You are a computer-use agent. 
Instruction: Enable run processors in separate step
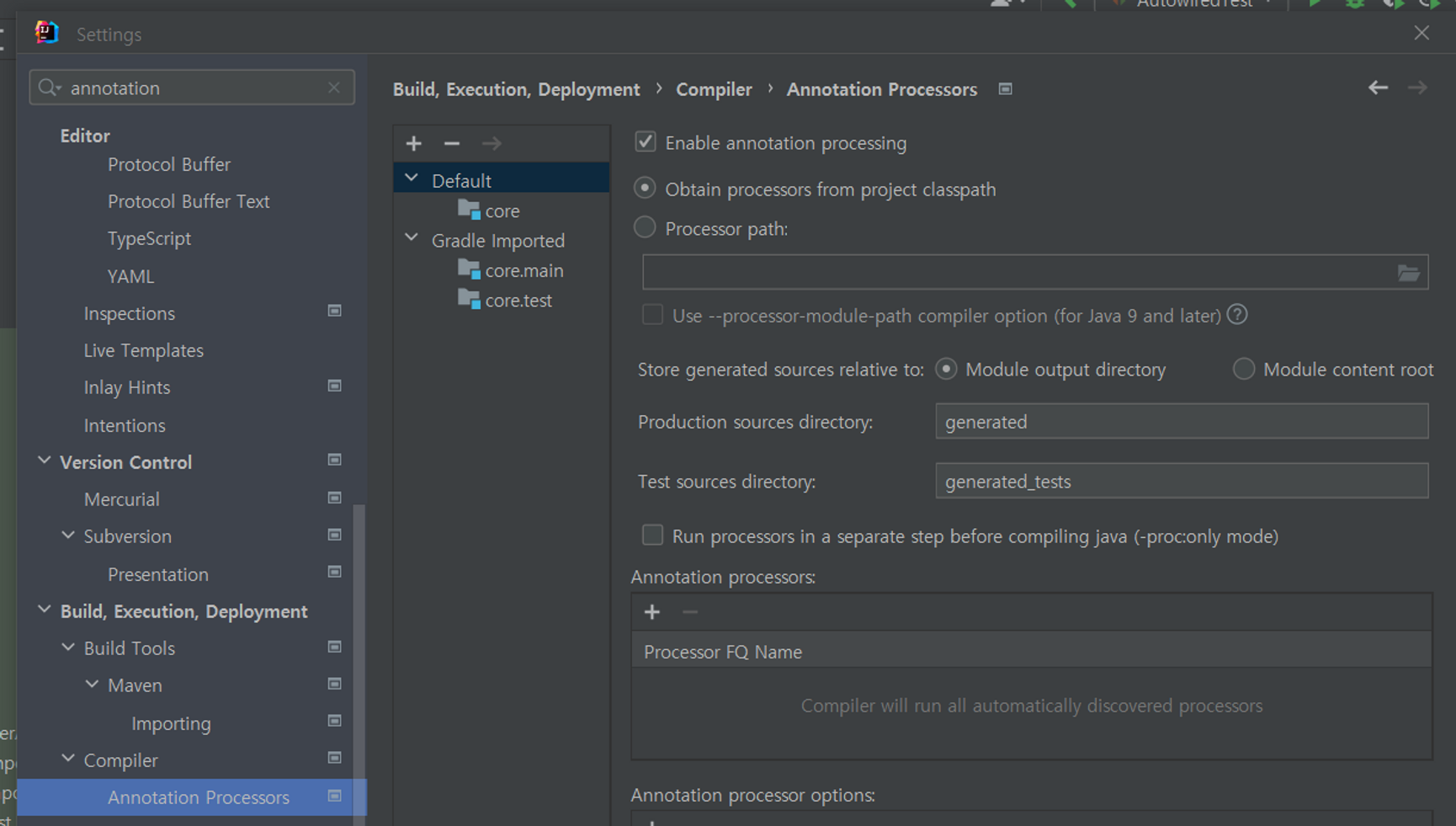click(652, 536)
